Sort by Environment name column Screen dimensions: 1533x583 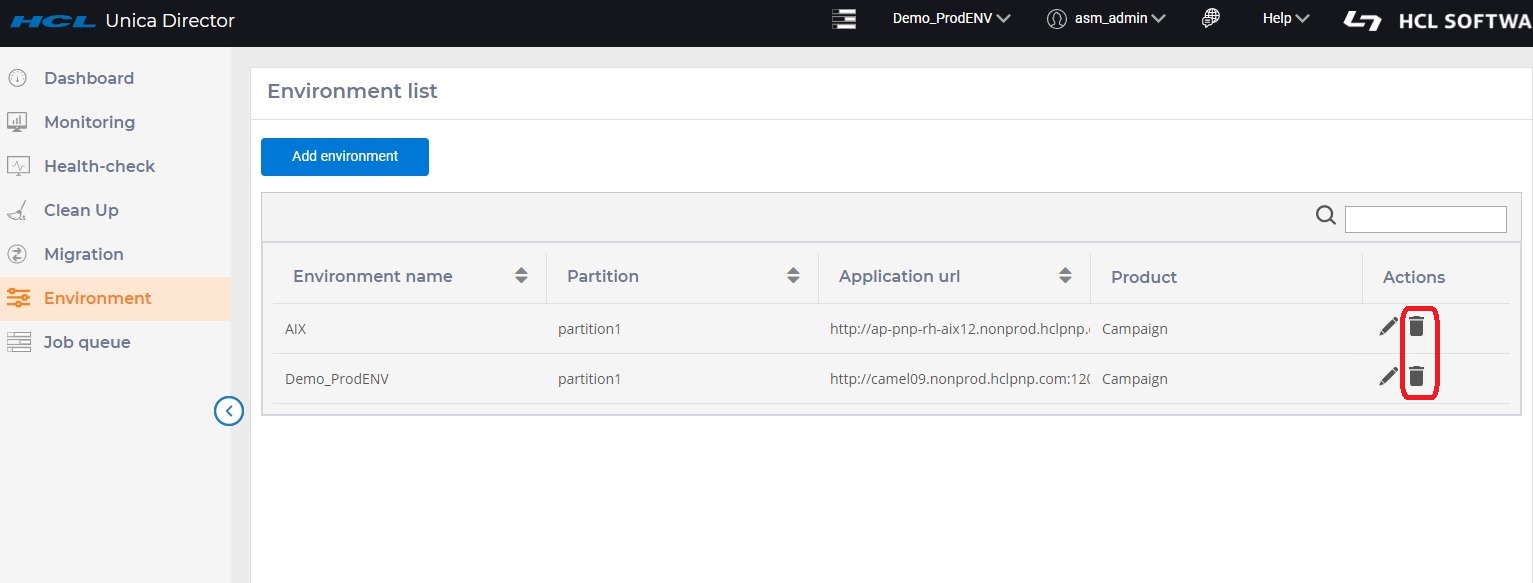[521, 276]
